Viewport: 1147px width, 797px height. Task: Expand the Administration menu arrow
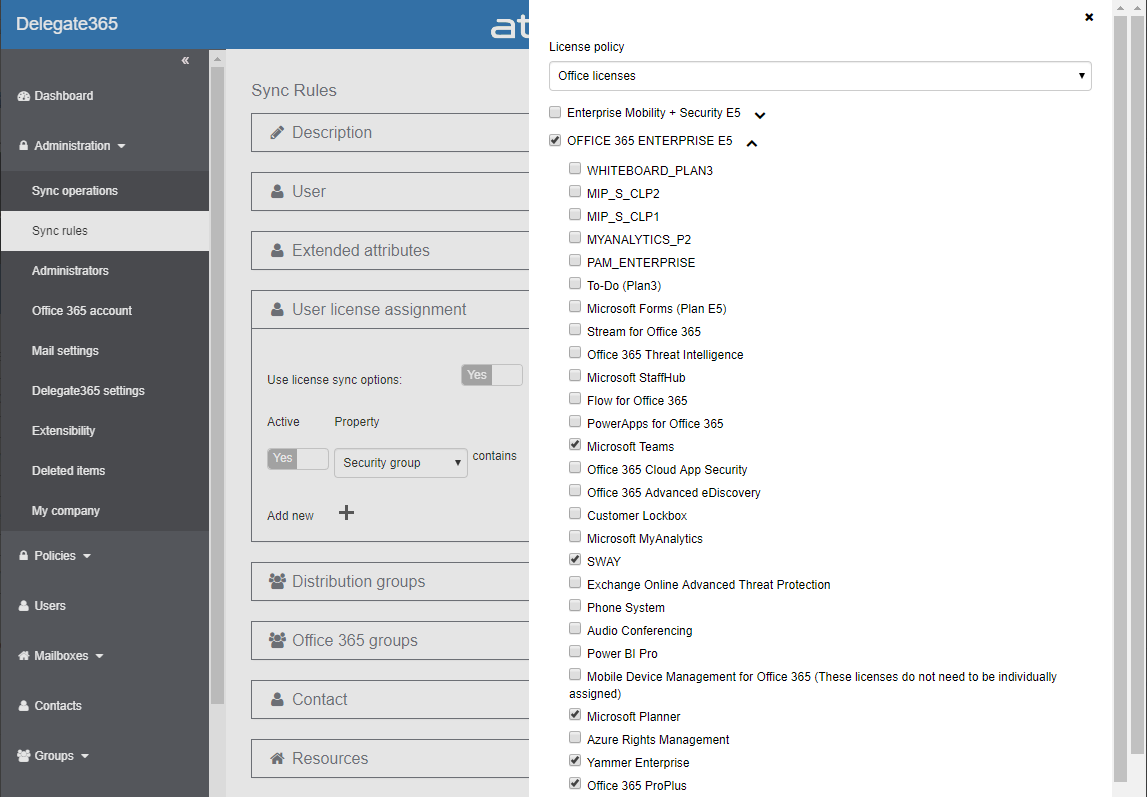point(121,146)
